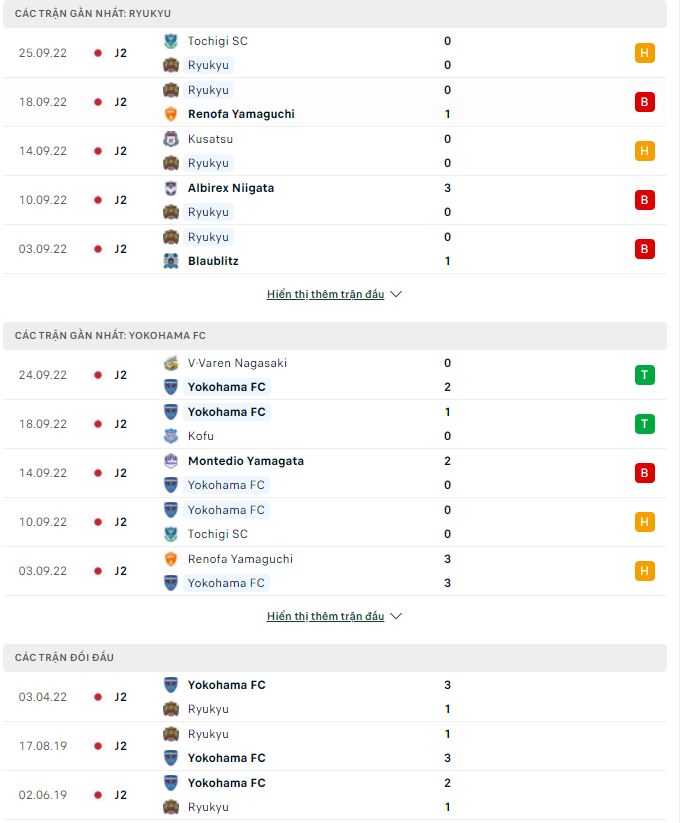Click the Tochigi SC crest, 25.09.22 match
Screen dimensions: 680x823
(170, 41)
